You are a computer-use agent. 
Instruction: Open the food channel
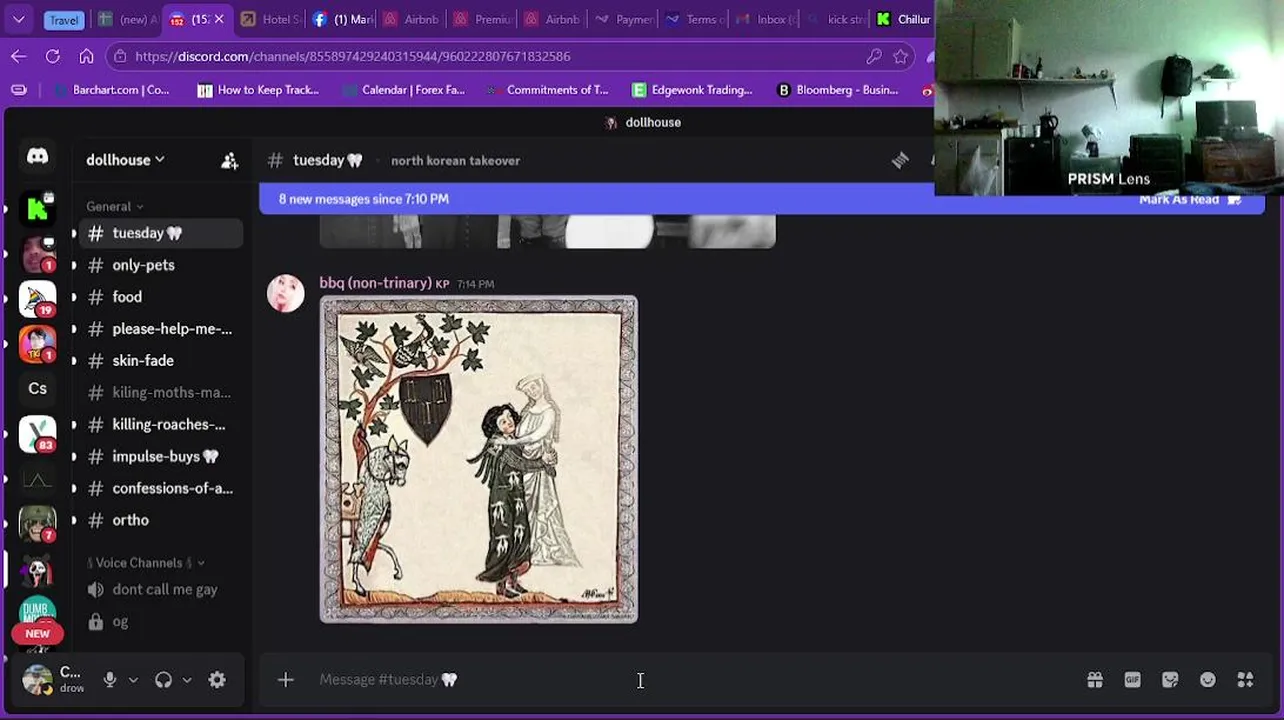point(157,297)
